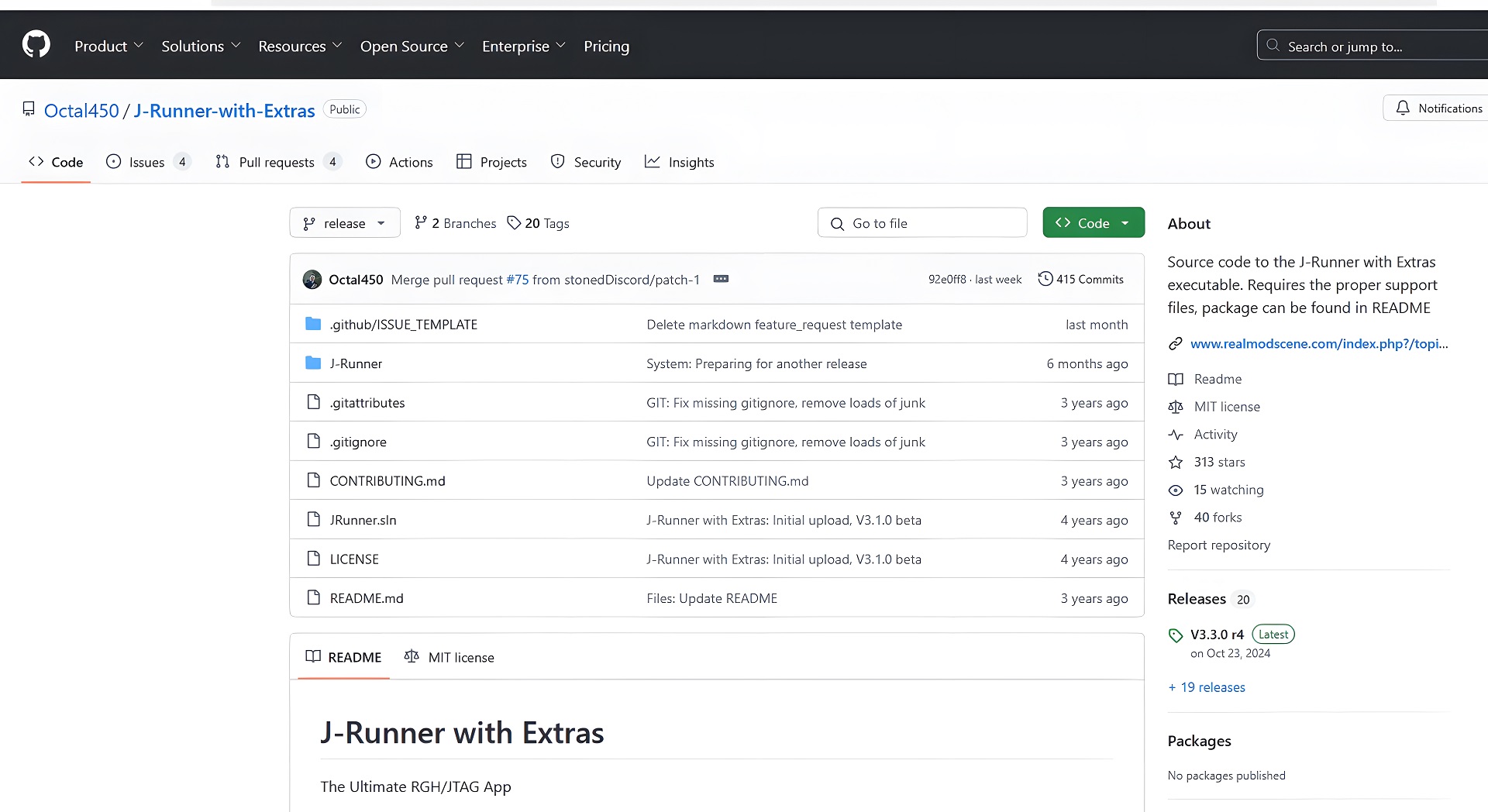Click the Activity pulse icon
Viewport: 1488px width, 812px height.
[1176, 435]
